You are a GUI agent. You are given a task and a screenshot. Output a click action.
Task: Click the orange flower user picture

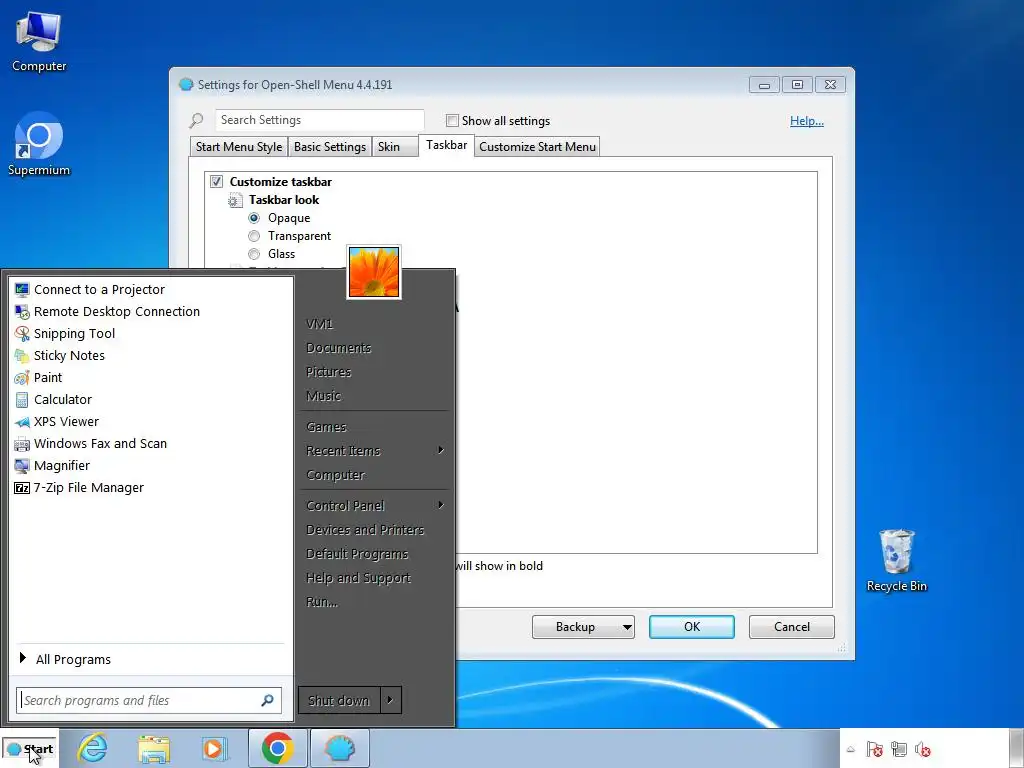(374, 272)
